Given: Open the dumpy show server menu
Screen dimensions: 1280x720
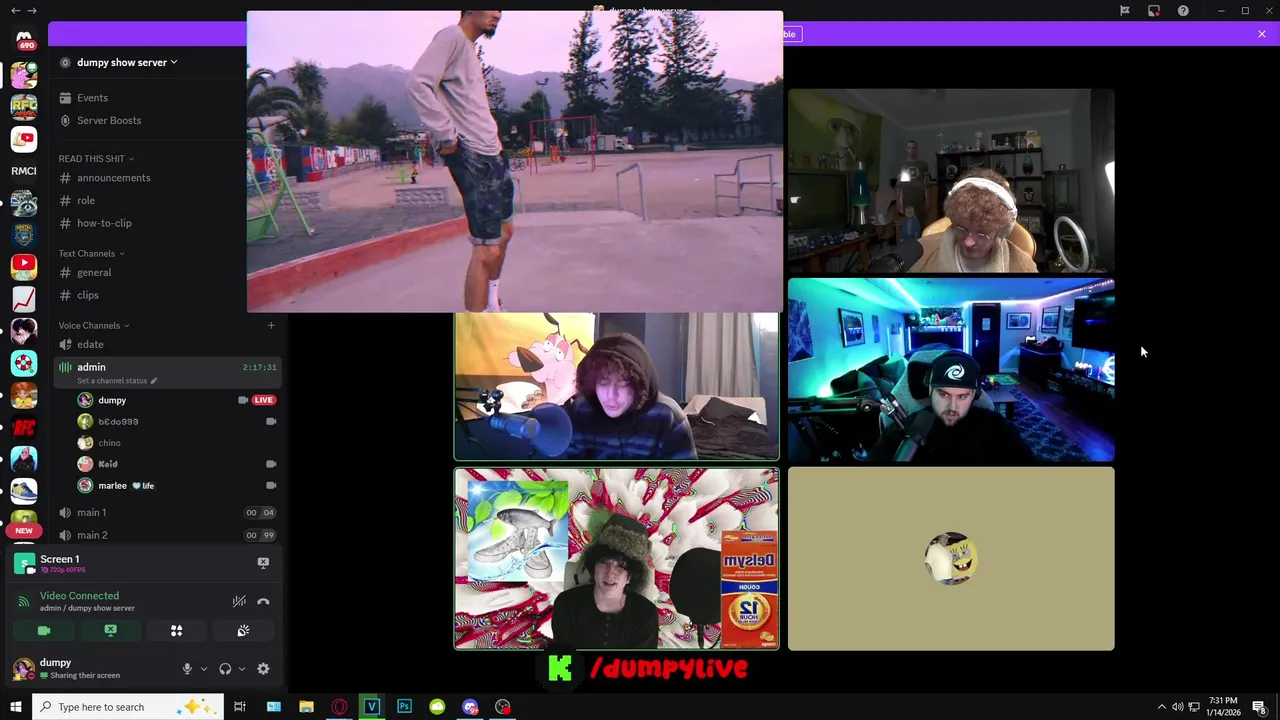Looking at the screenshot, I should pos(127,62).
